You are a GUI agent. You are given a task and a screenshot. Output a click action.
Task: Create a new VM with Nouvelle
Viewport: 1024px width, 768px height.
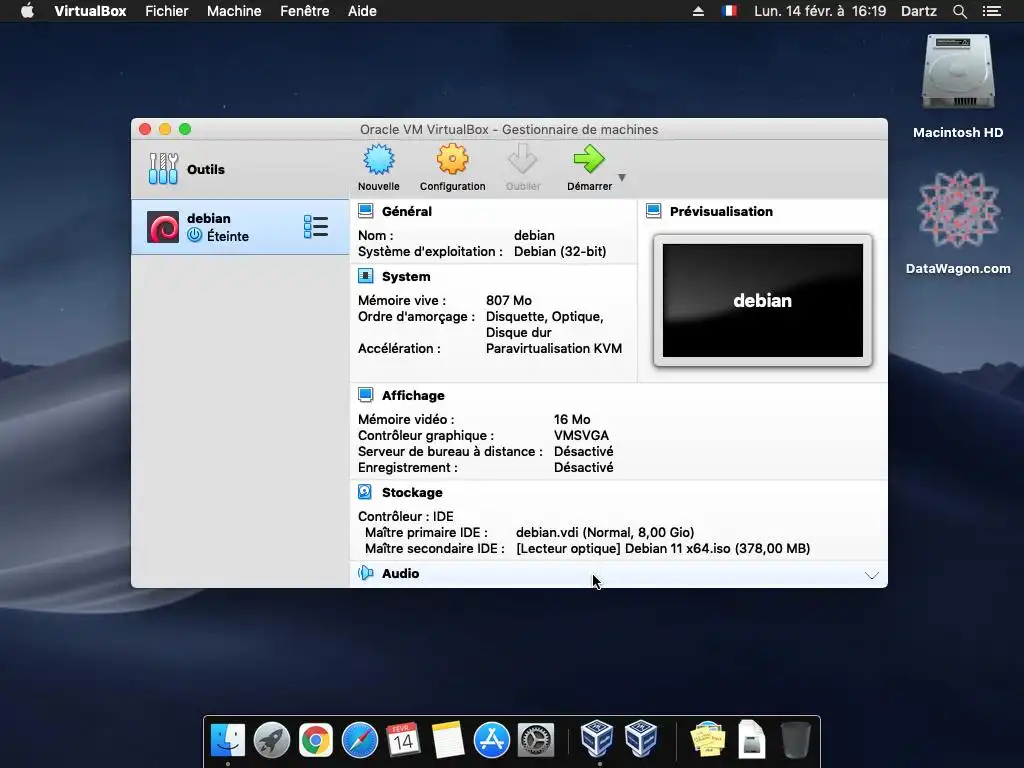[x=379, y=168]
